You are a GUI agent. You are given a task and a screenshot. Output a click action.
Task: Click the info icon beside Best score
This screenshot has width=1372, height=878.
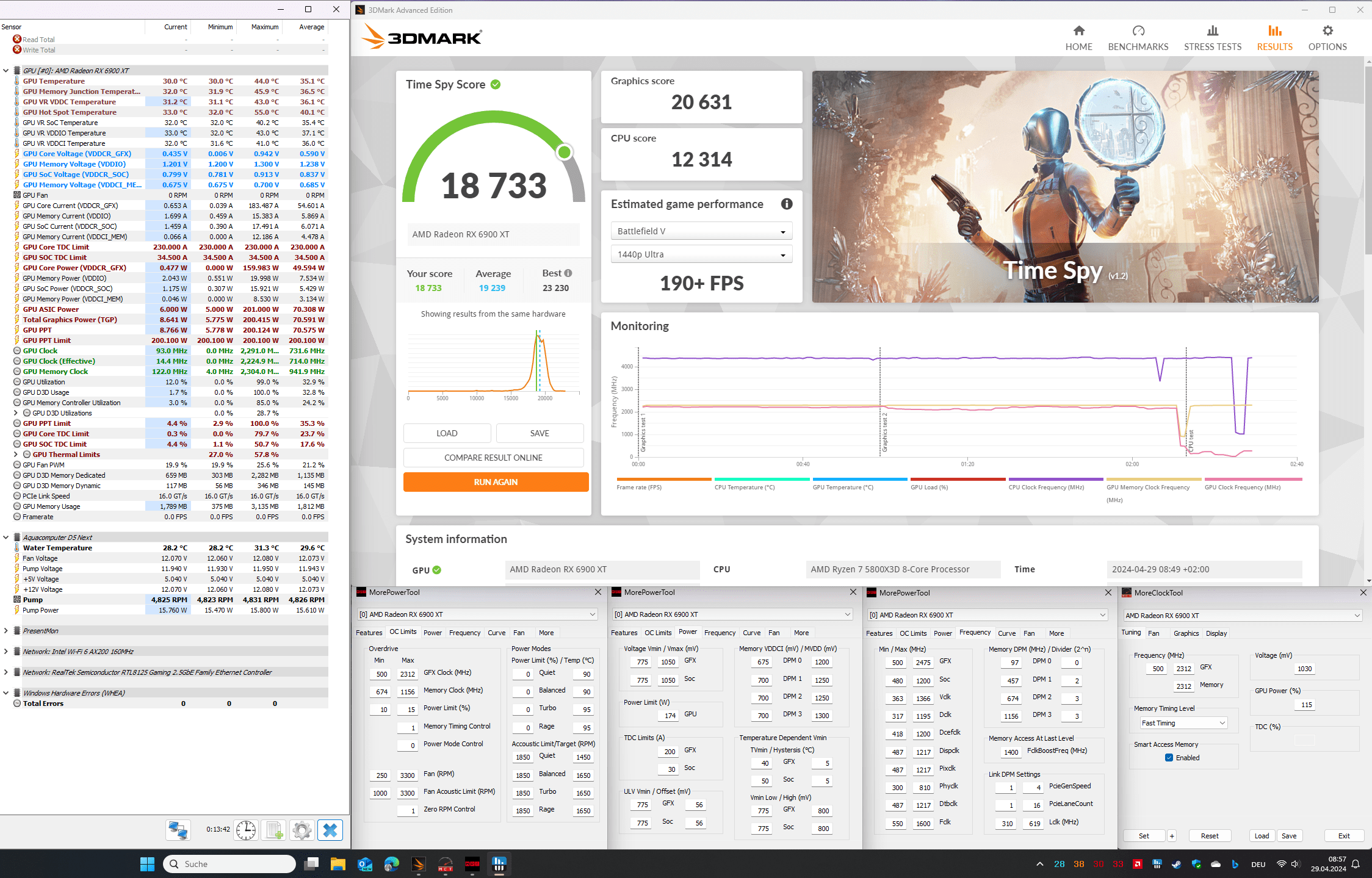coord(568,273)
